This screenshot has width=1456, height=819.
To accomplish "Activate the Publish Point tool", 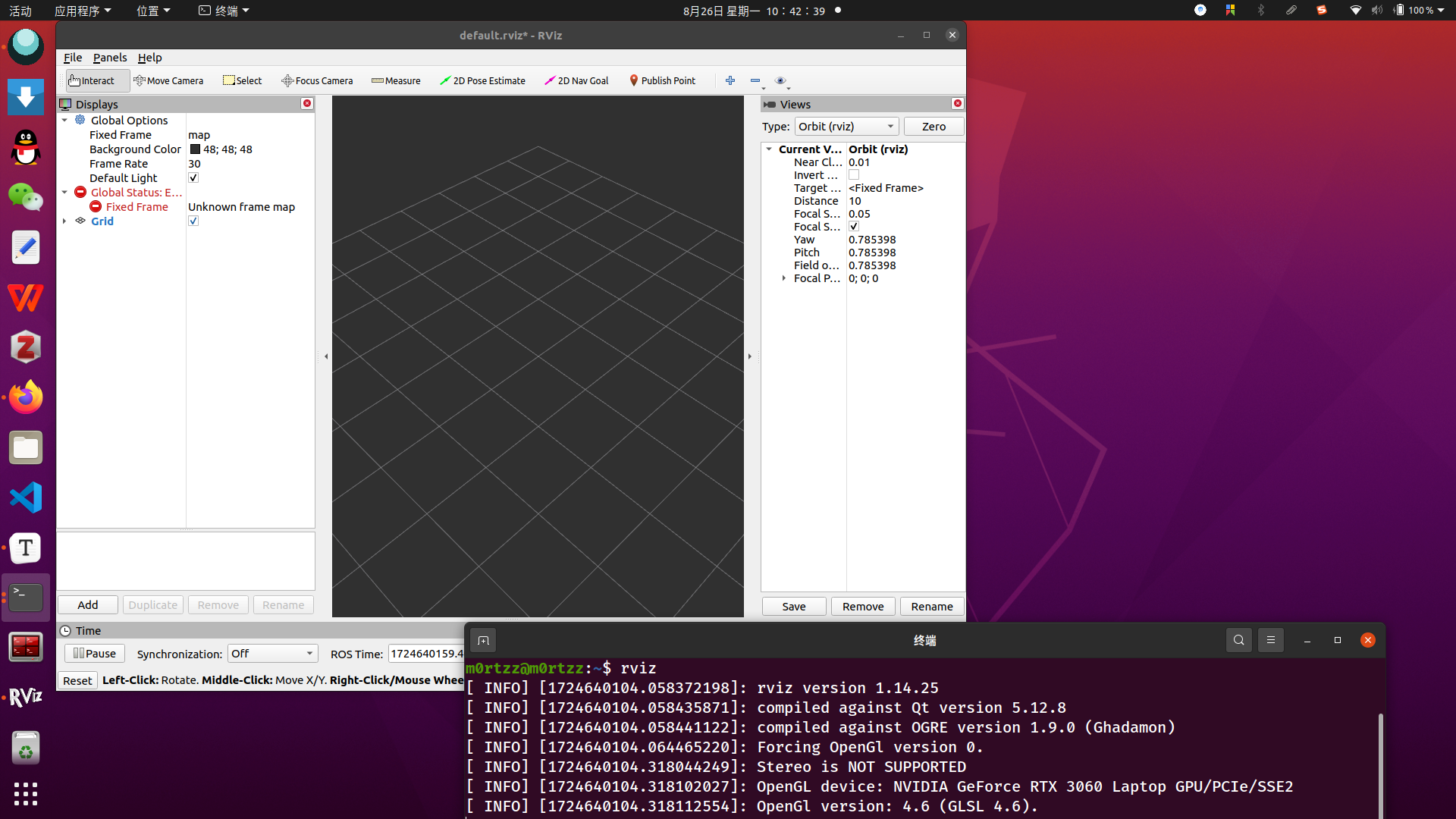I will tap(662, 80).
